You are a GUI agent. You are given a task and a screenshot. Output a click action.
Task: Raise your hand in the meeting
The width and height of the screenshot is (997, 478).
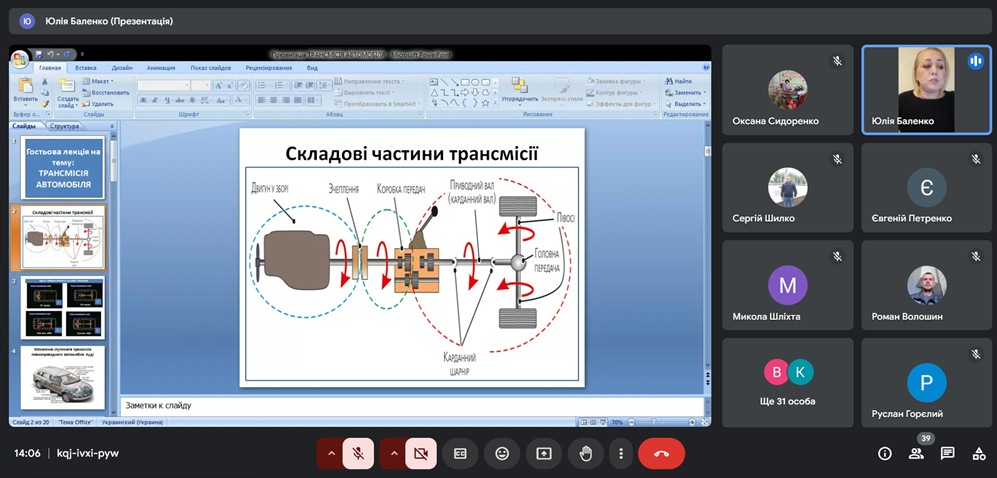(586, 453)
